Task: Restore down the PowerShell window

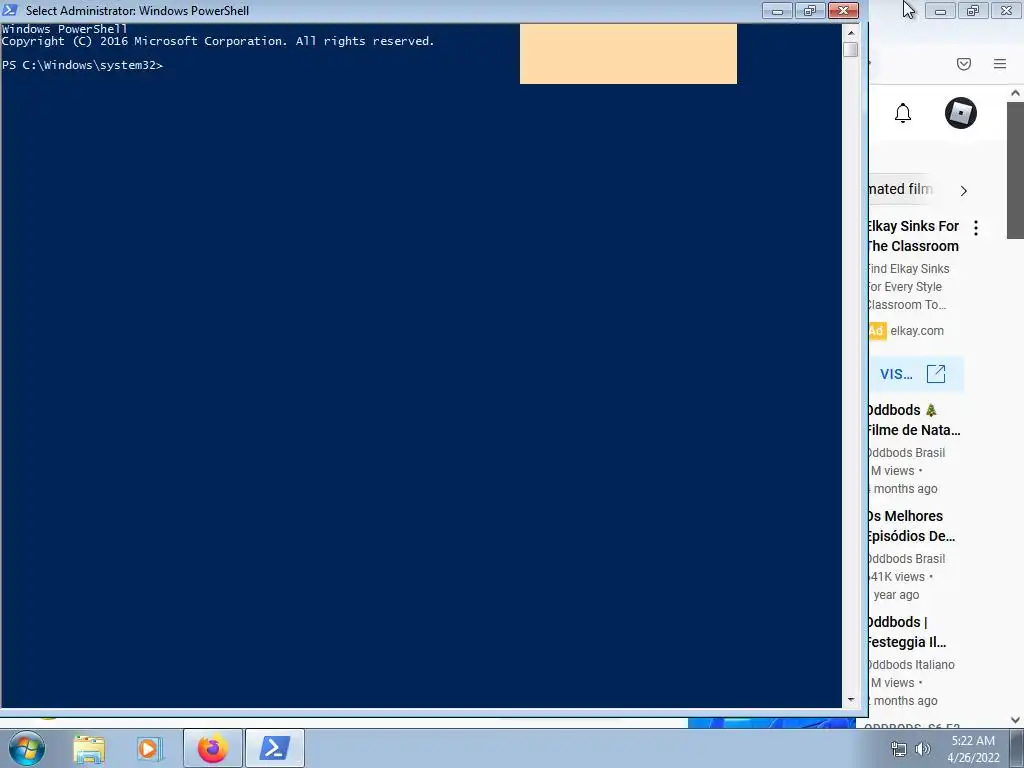Action: click(x=810, y=10)
